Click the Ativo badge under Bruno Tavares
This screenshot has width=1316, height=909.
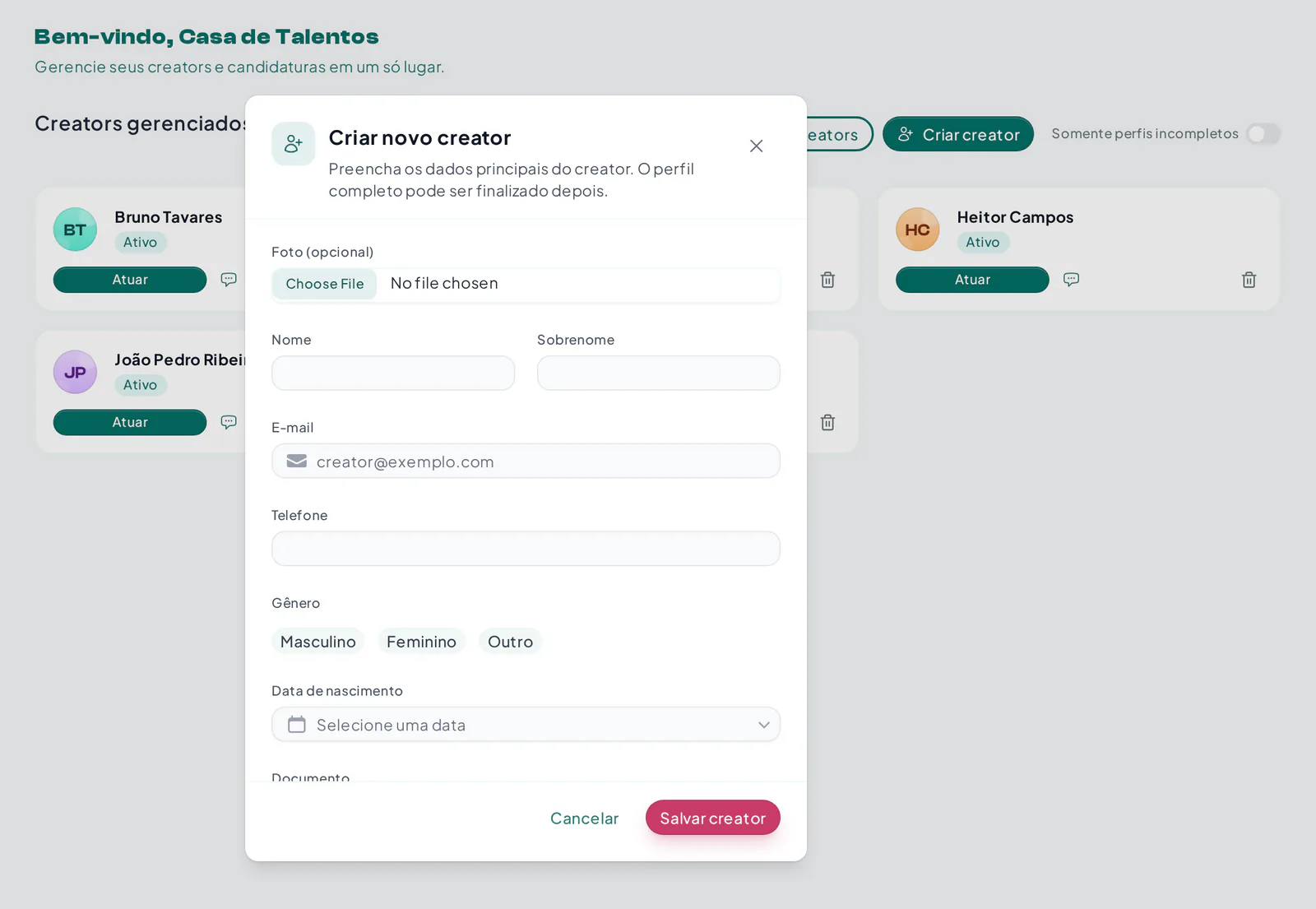[141, 242]
